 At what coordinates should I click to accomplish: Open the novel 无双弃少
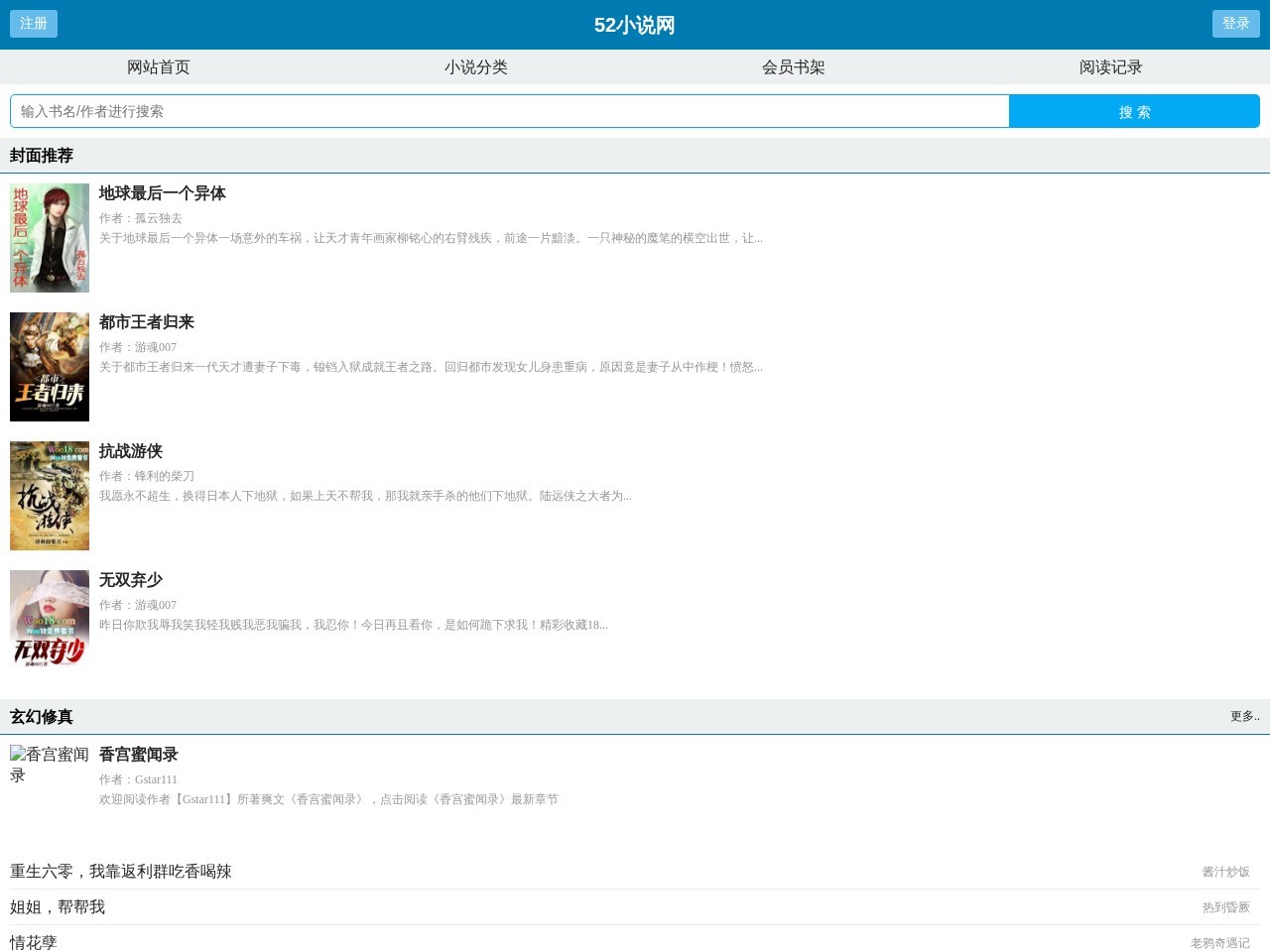point(129,580)
